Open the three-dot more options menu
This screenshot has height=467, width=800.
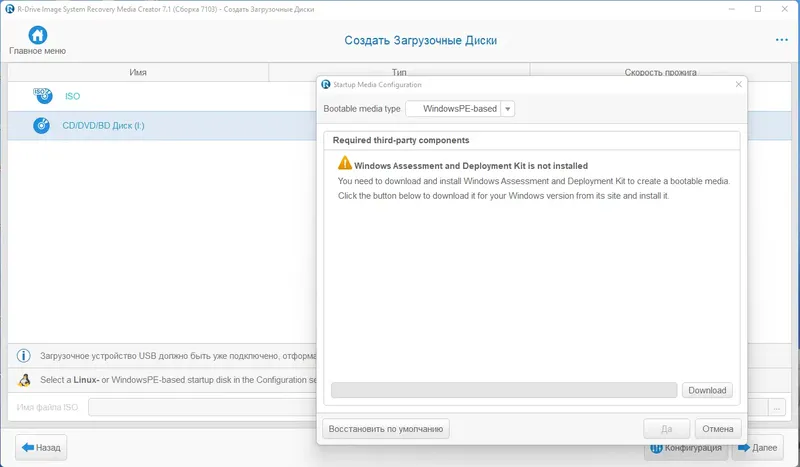(781, 40)
